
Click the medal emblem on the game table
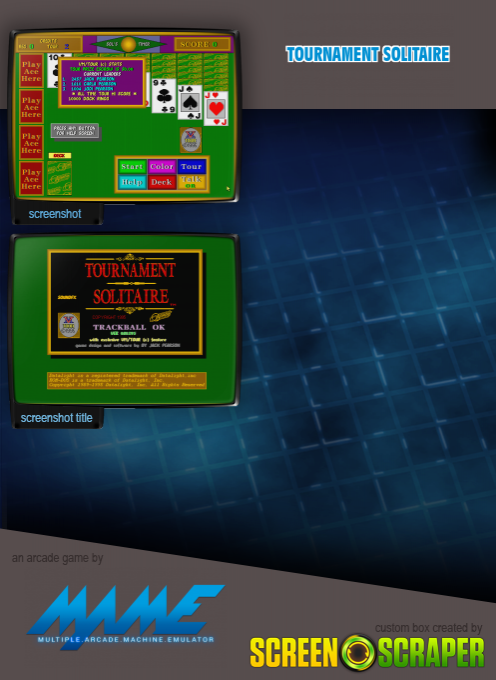tap(191, 140)
